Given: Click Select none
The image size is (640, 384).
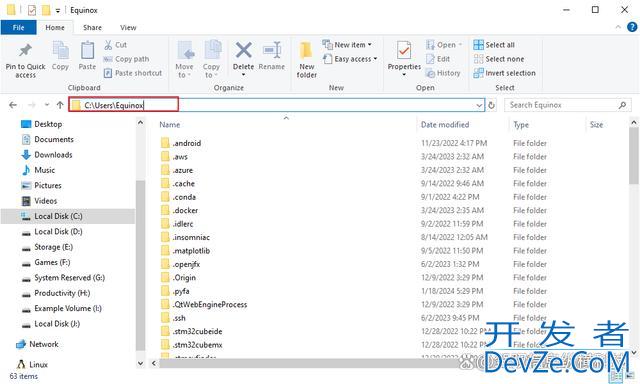Looking at the screenshot, I should 498,59.
